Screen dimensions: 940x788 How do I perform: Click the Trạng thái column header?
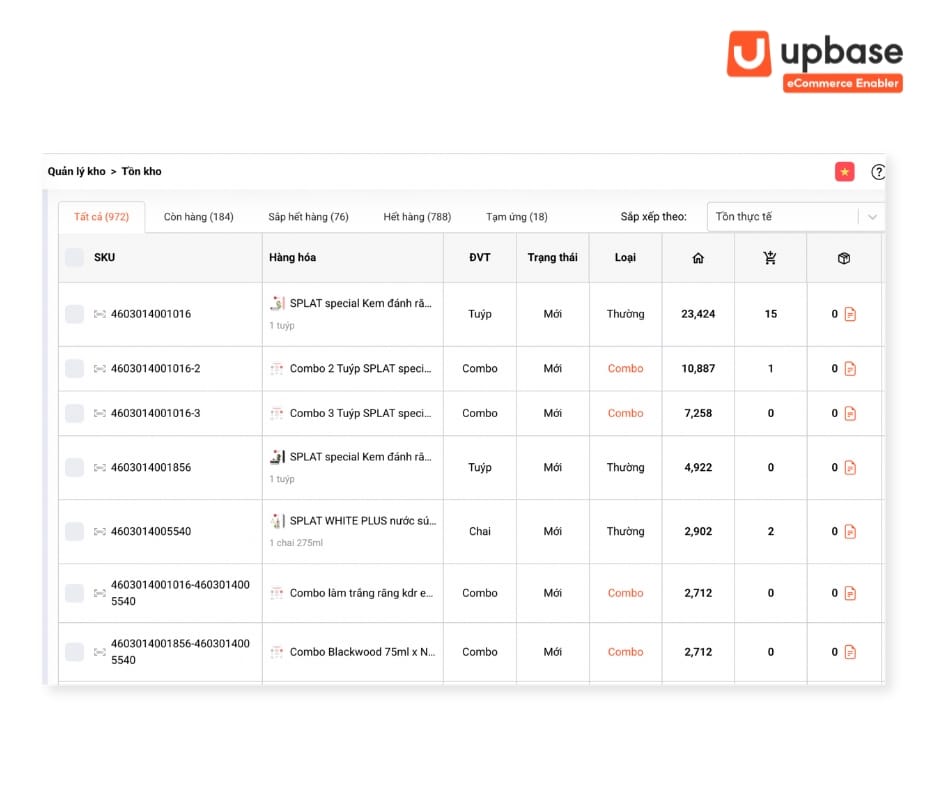pos(552,257)
